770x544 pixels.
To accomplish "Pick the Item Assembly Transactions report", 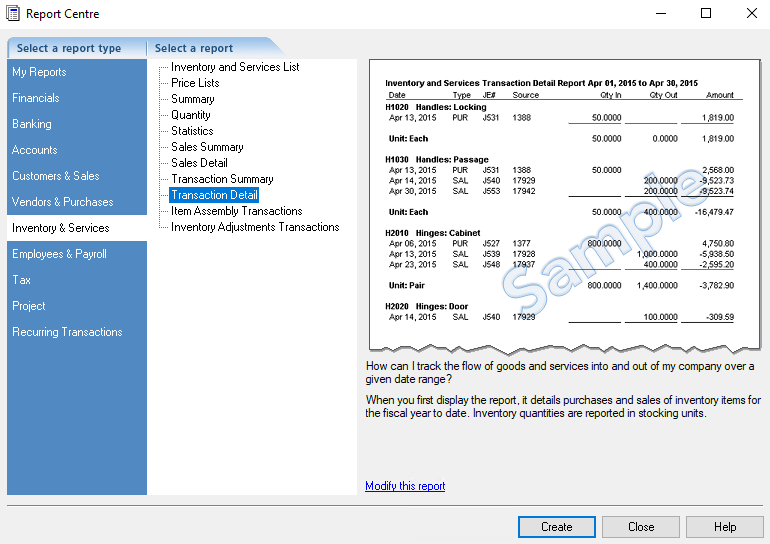I will 236,211.
